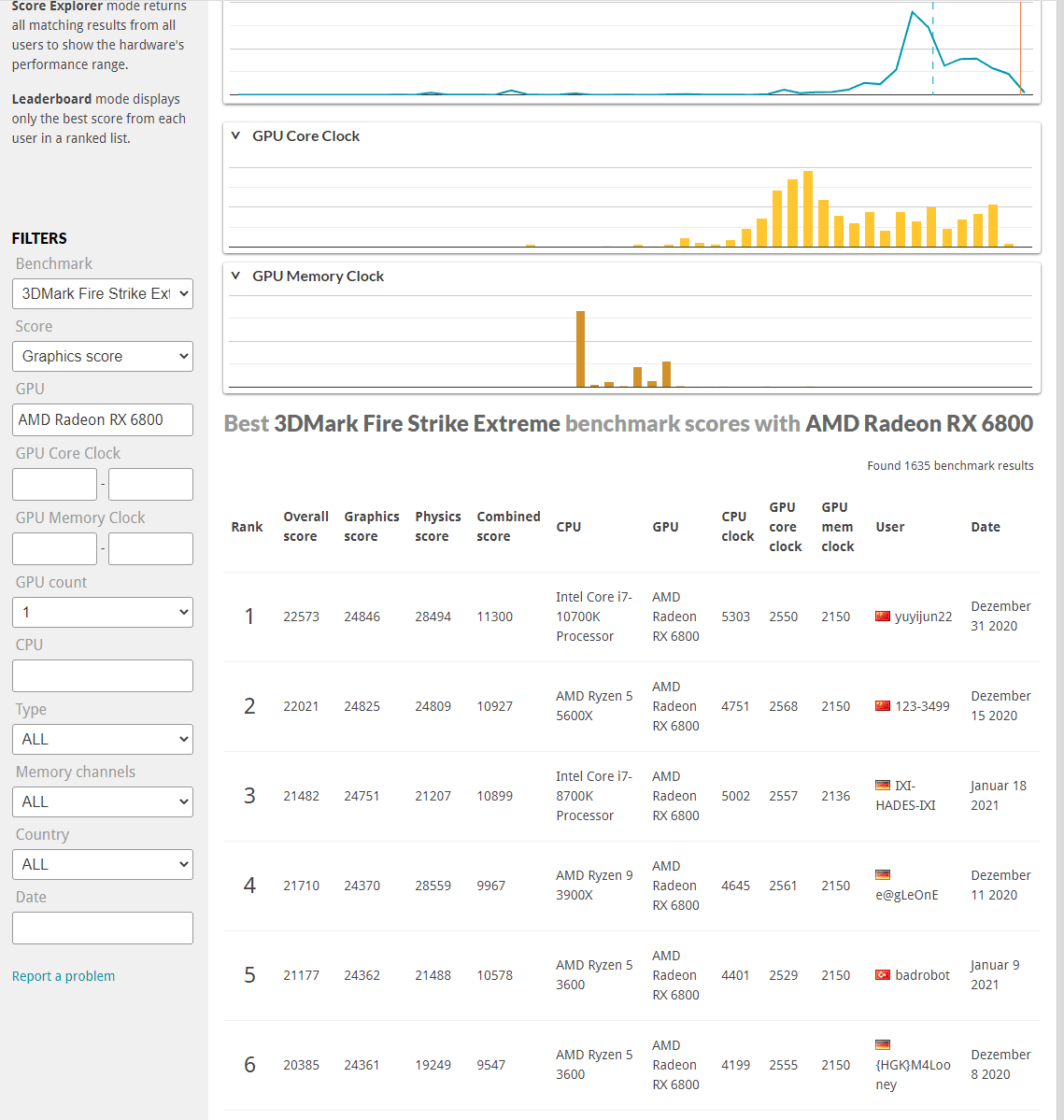Open user 123-3499's result

pos(923,706)
